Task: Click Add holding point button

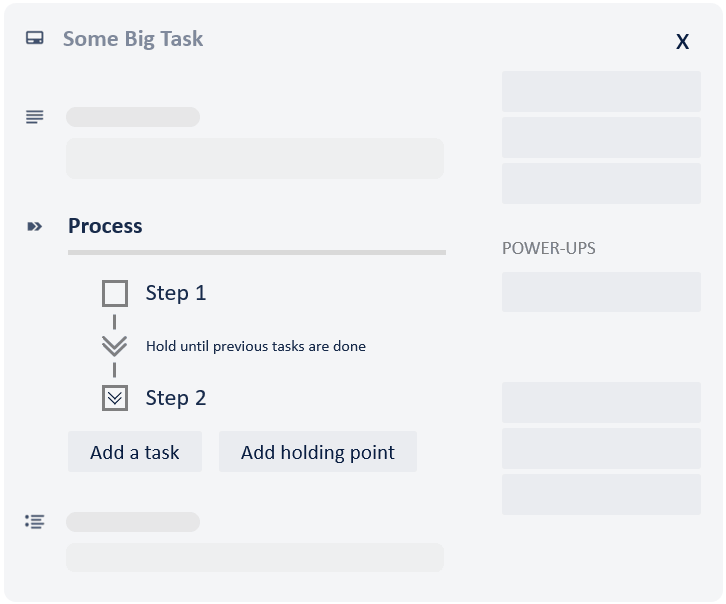Action: tap(318, 452)
